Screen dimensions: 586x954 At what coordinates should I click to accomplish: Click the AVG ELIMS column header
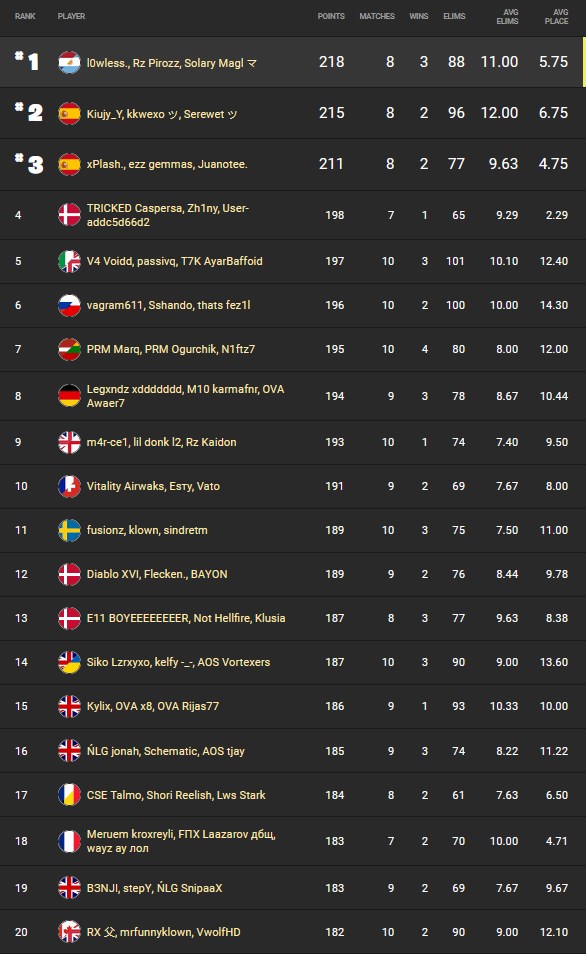click(x=505, y=16)
